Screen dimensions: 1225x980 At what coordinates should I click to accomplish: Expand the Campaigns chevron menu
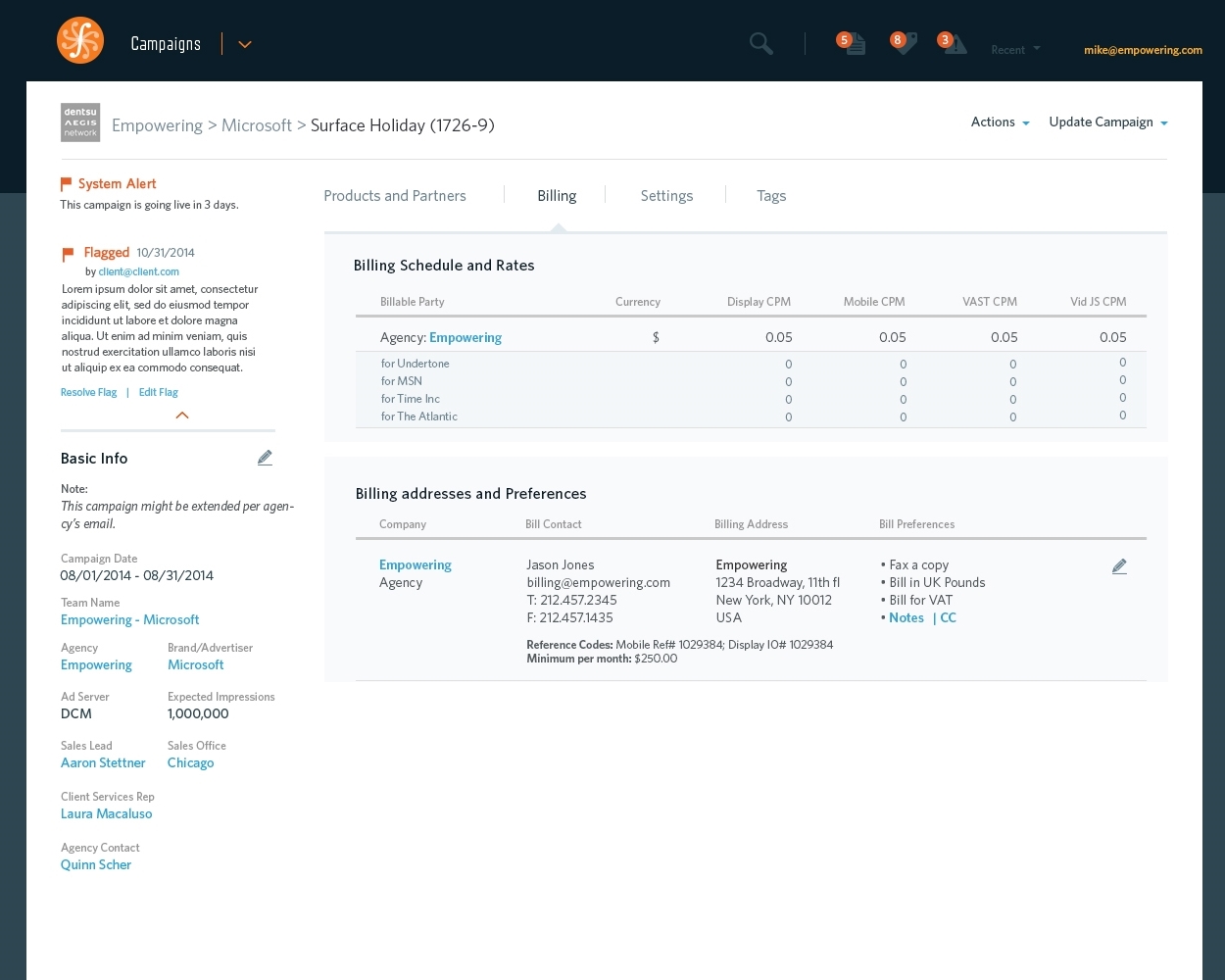tap(244, 44)
